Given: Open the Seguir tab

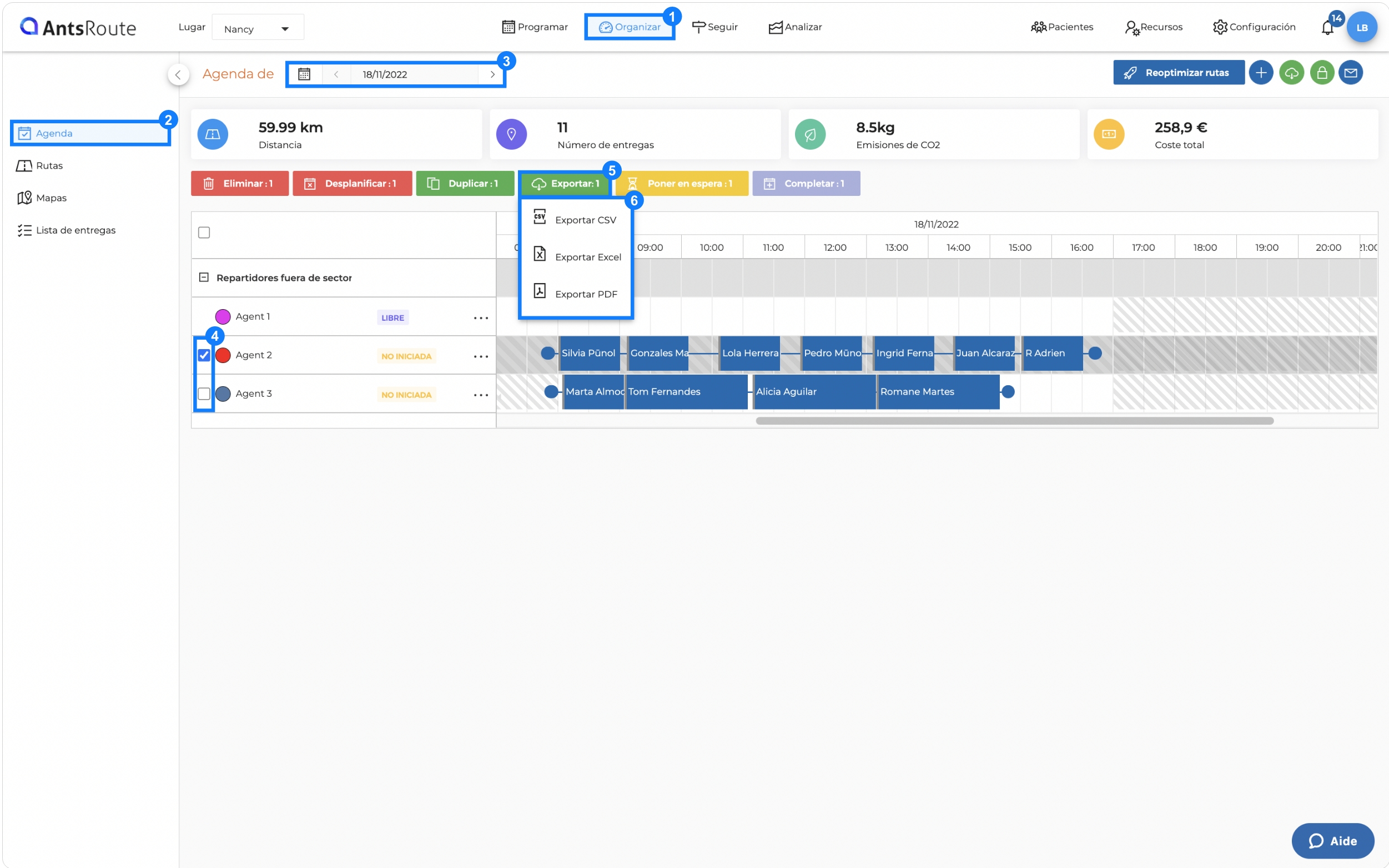Looking at the screenshot, I should (x=715, y=27).
